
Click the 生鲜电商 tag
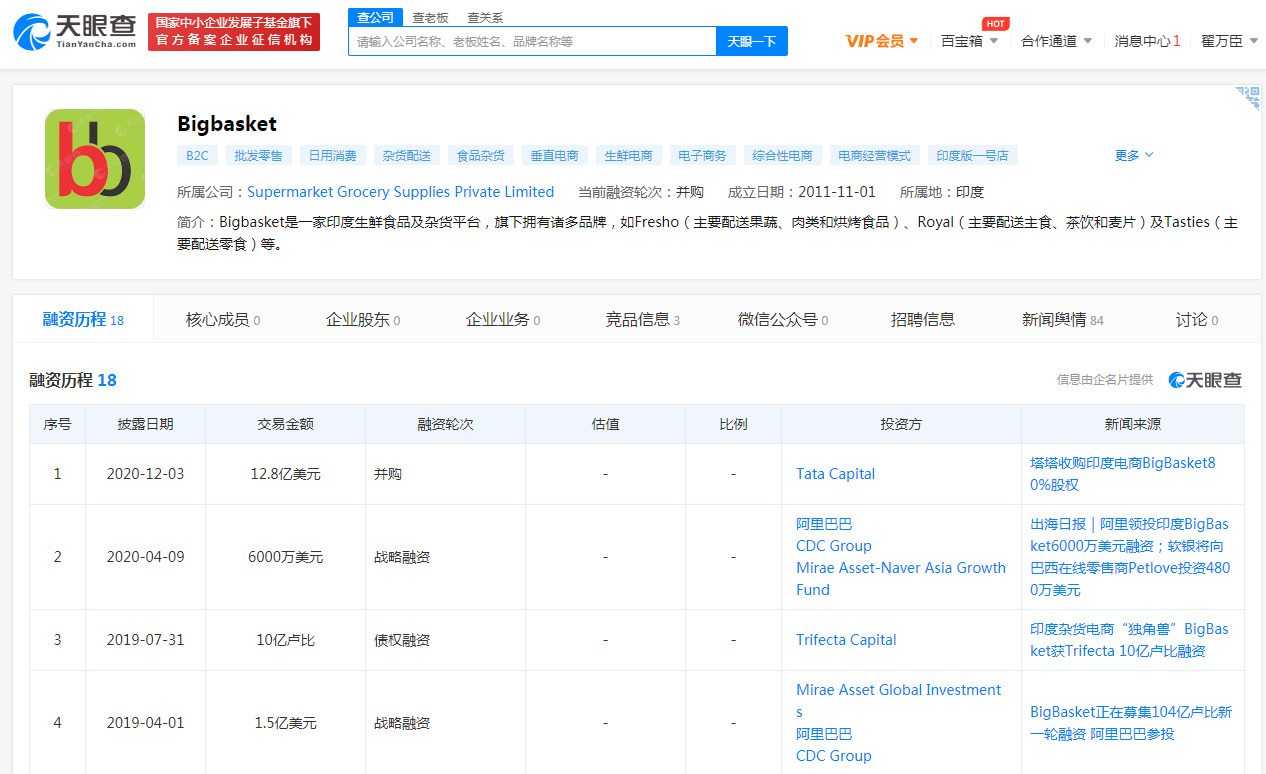(629, 155)
